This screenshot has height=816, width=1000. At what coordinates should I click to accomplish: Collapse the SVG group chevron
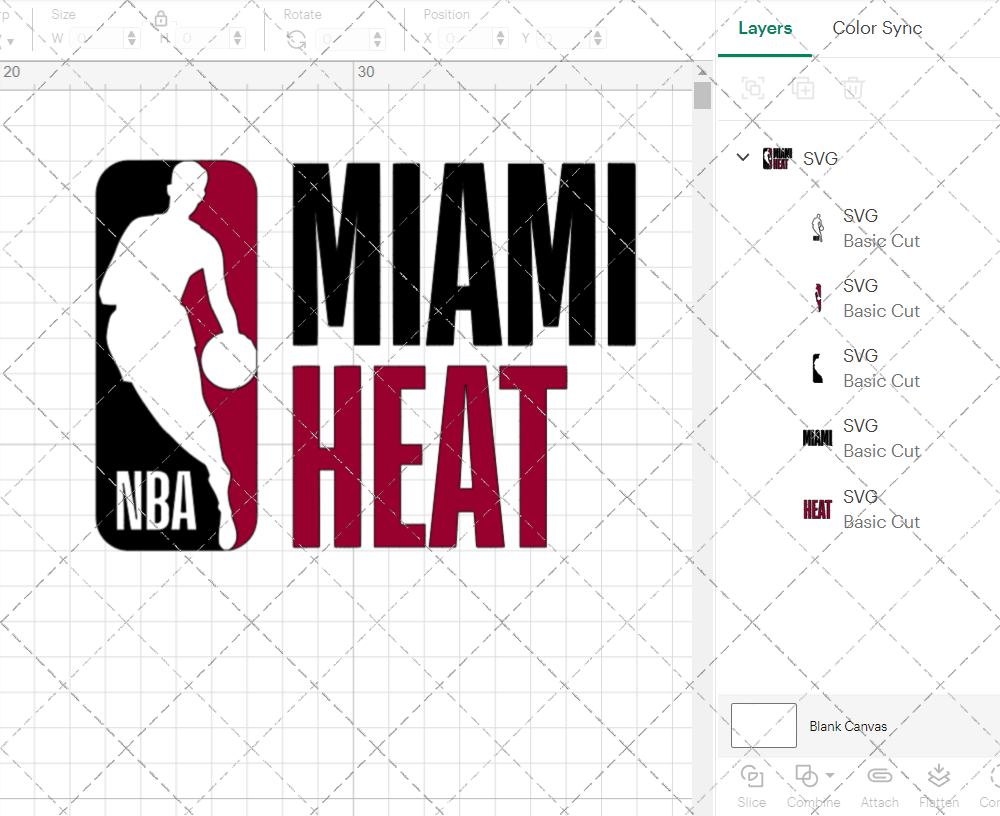(x=742, y=157)
